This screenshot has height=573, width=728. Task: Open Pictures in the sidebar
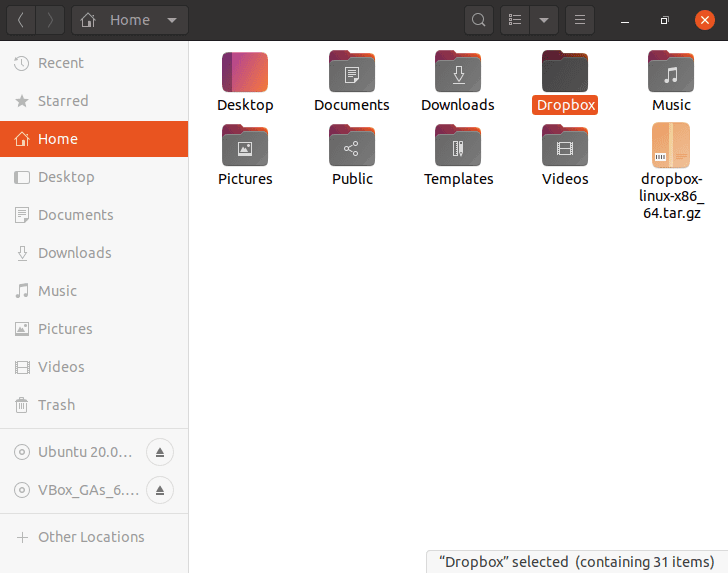pos(94,329)
